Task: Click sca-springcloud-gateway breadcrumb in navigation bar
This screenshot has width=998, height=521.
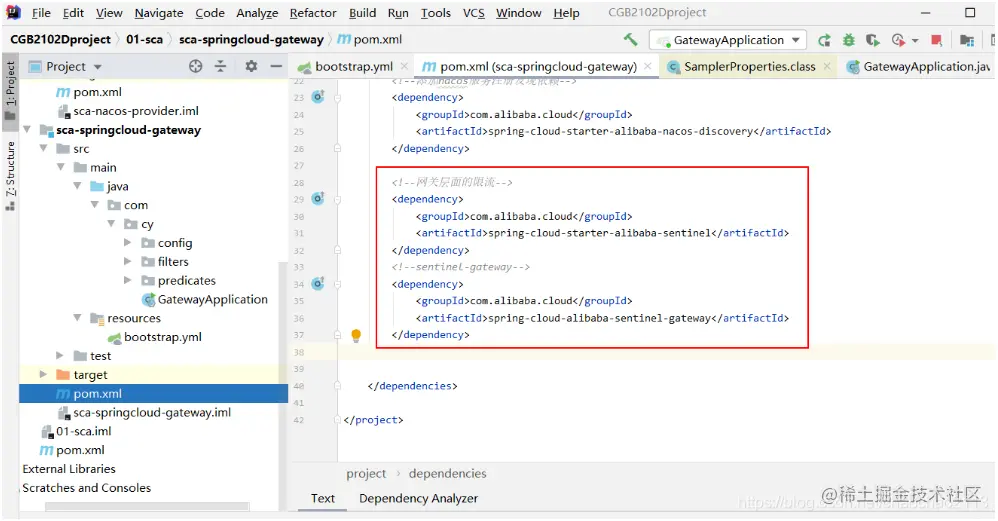Action: (251, 39)
